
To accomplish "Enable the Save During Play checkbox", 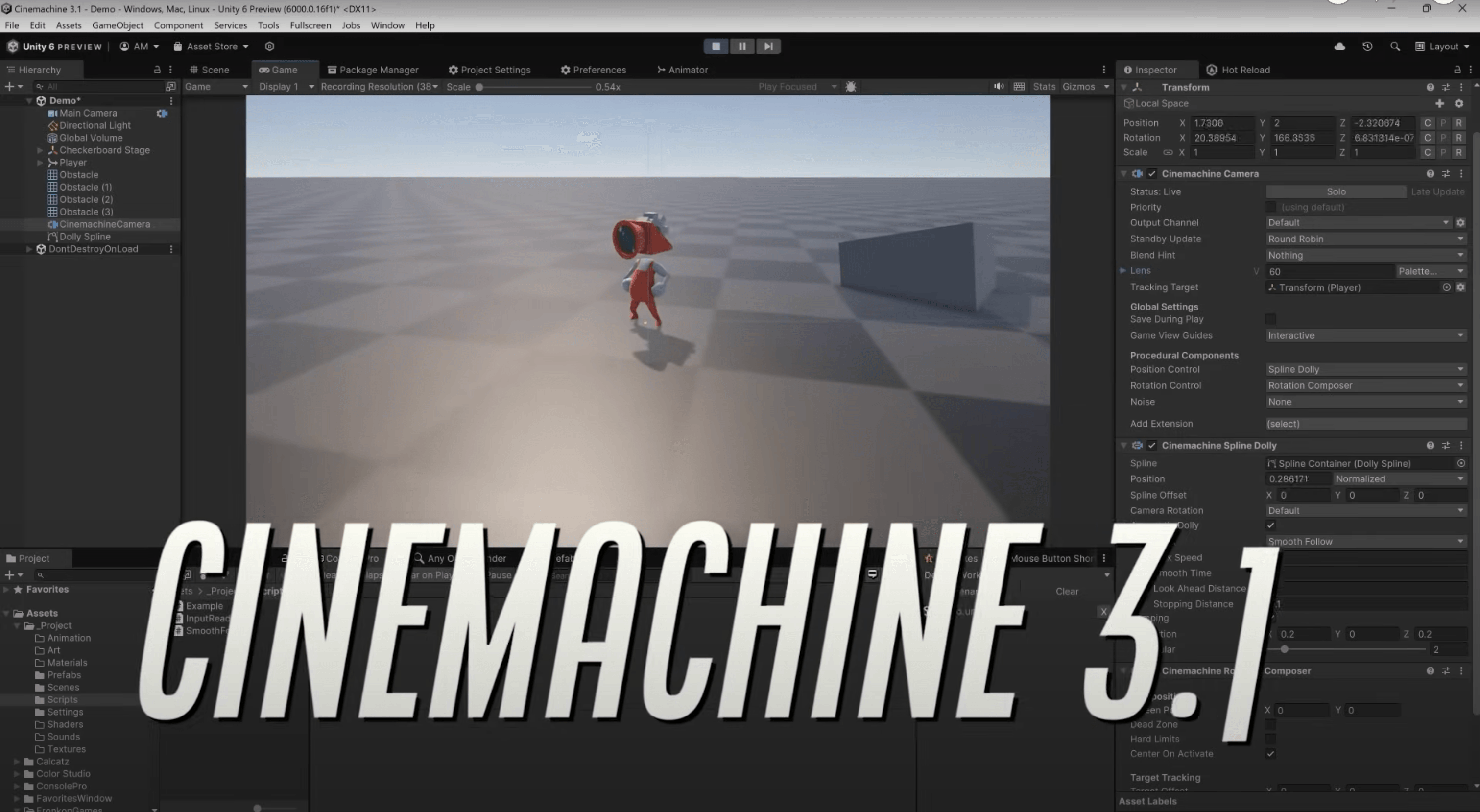I will click(1271, 319).
